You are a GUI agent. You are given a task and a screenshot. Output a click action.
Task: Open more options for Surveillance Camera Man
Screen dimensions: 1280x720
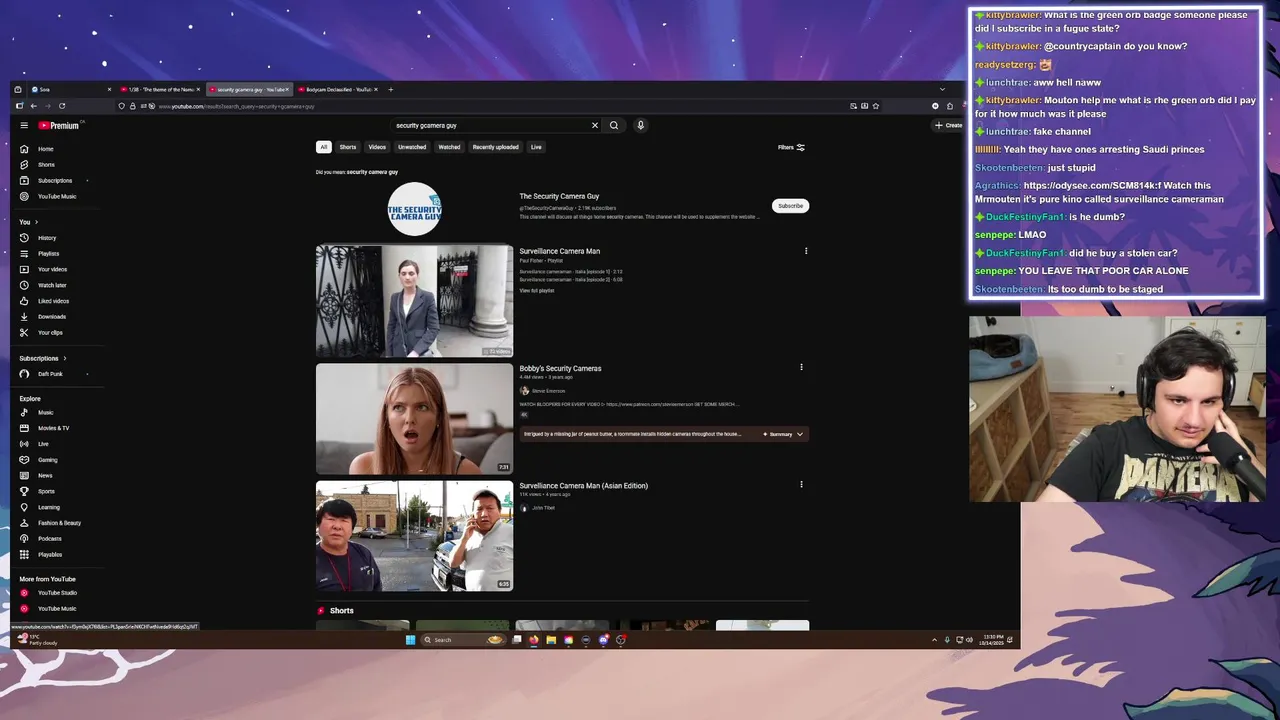[x=806, y=251]
